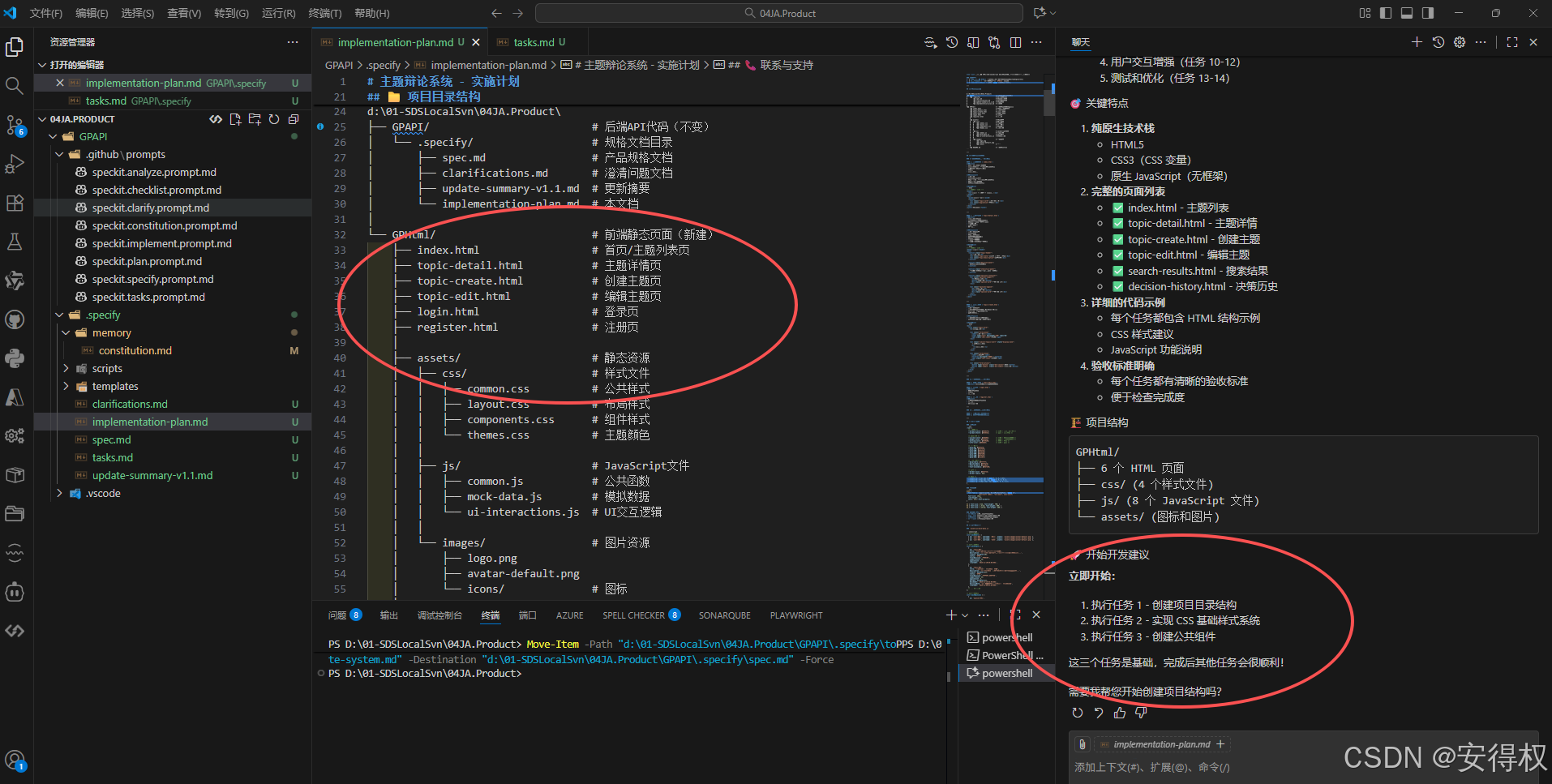Click New File icon in 04JA.PRODUCT header
1552x784 pixels.
pyautogui.click(x=235, y=119)
